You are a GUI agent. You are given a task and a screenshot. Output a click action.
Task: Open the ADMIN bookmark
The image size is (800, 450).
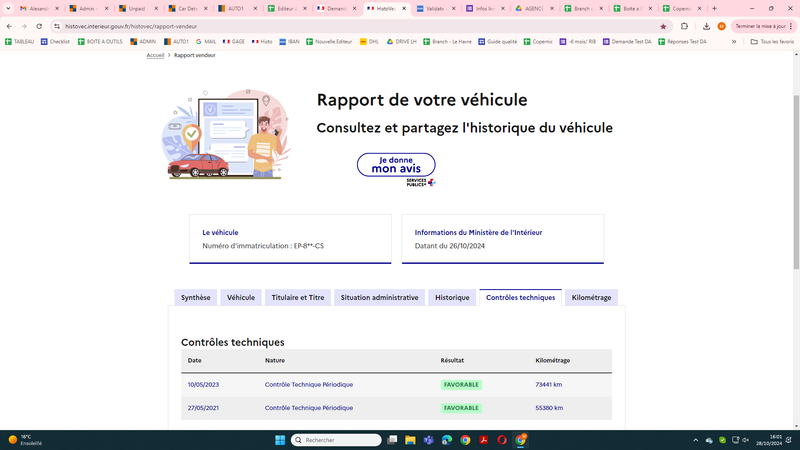pos(143,41)
